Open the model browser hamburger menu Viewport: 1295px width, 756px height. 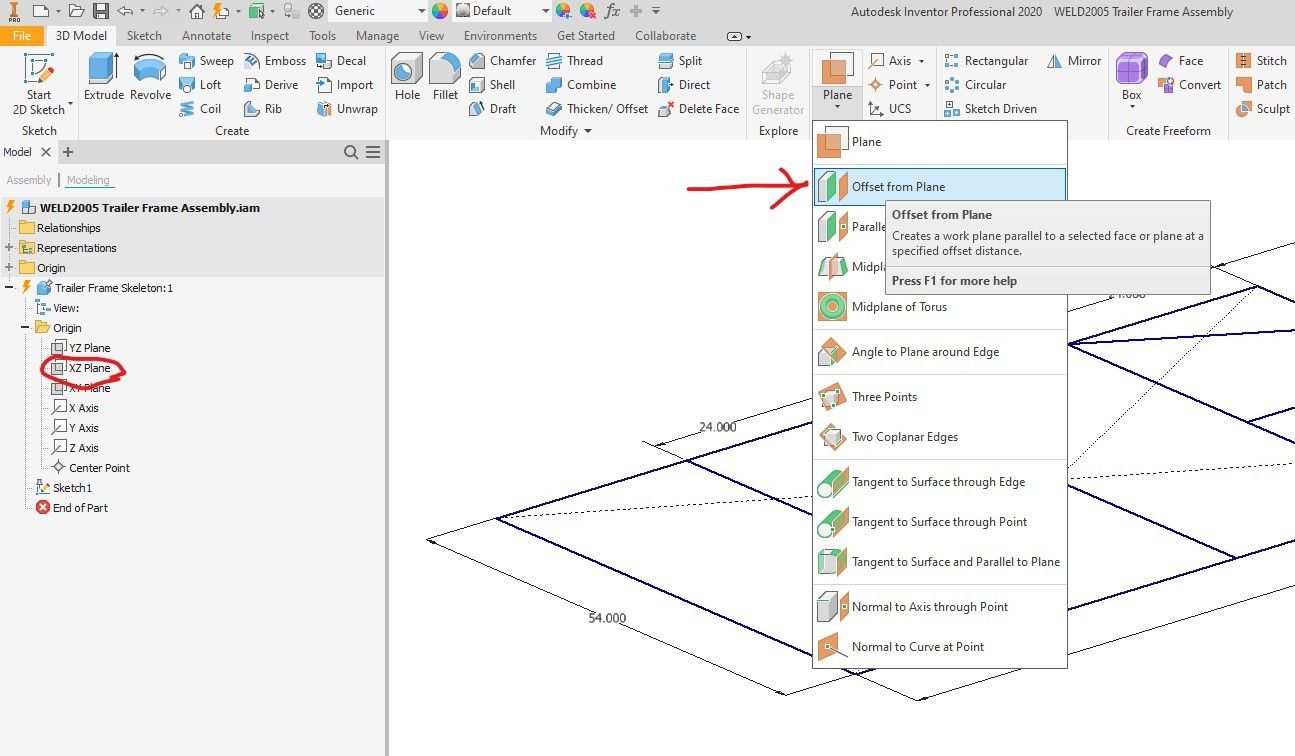point(373,152)
